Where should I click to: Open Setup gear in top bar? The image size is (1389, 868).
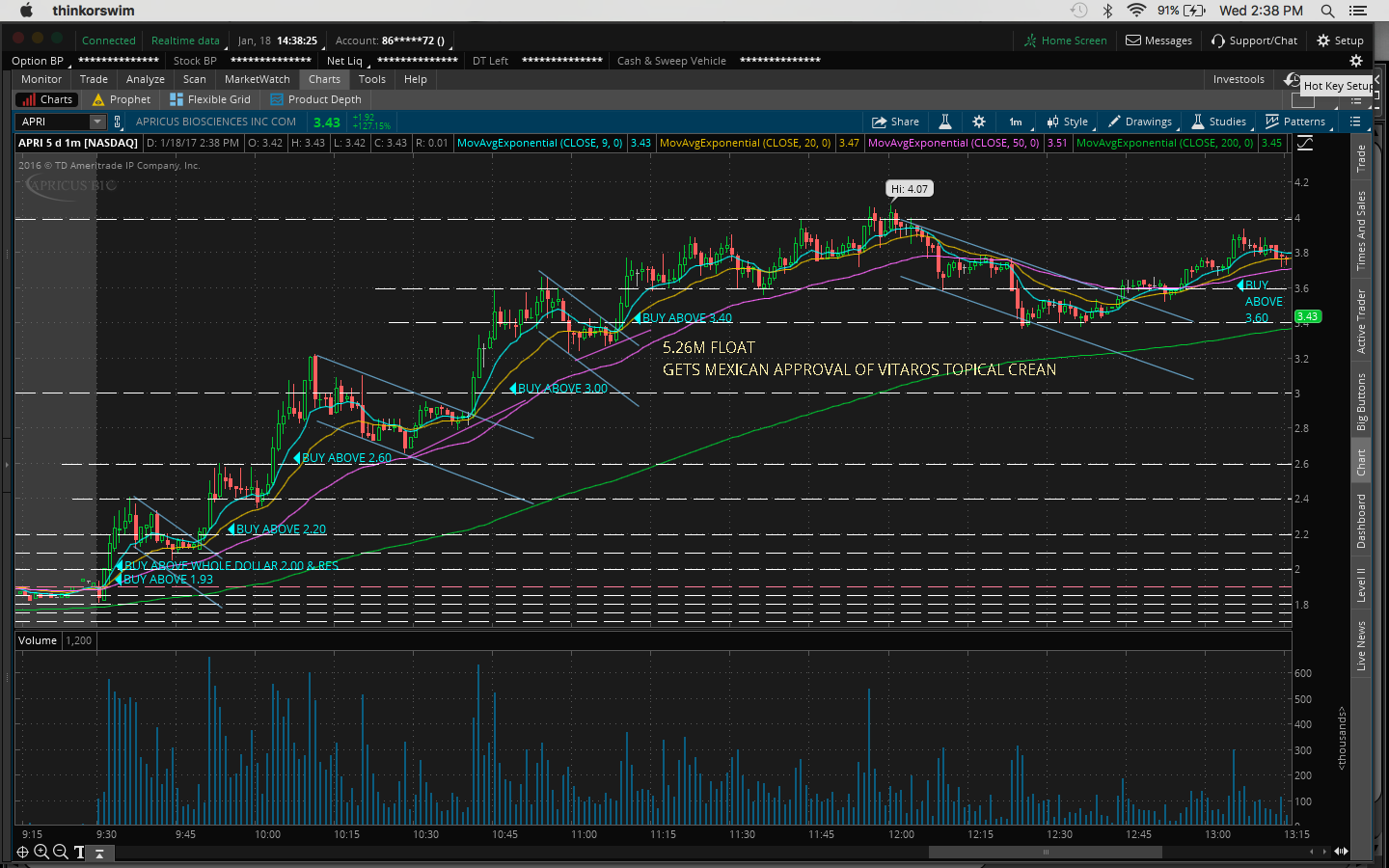pyautogui.click(x=1341, y=41)
